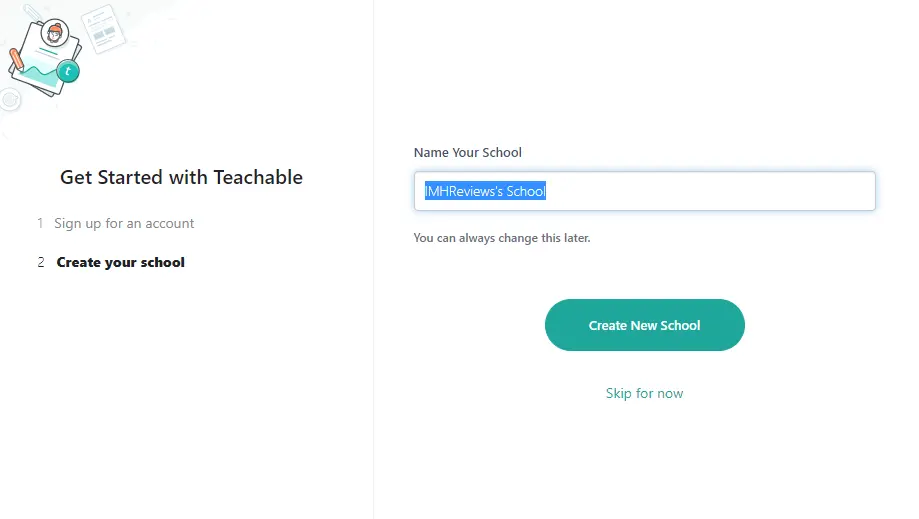Click the warning triangle on faded document
This screenshot has height=519, width=919.
point(91,20)
